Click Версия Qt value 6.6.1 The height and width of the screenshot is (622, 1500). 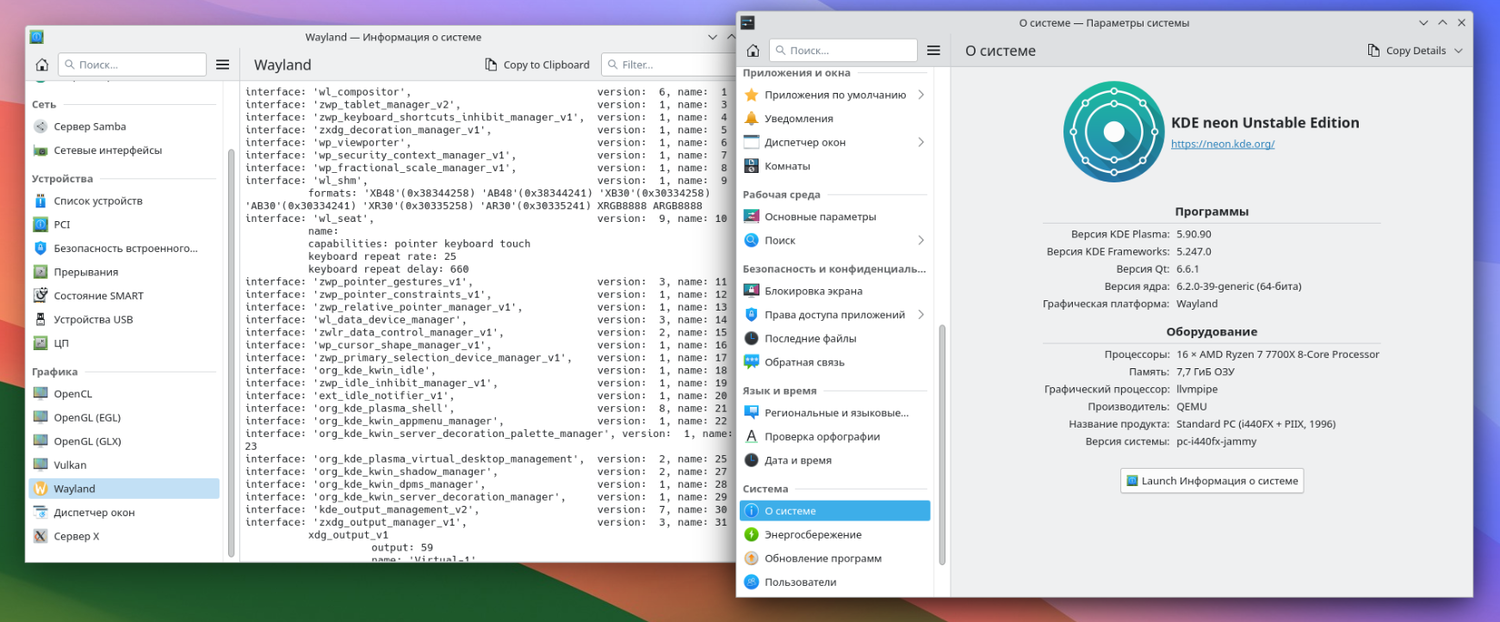tap(1187, 269)
